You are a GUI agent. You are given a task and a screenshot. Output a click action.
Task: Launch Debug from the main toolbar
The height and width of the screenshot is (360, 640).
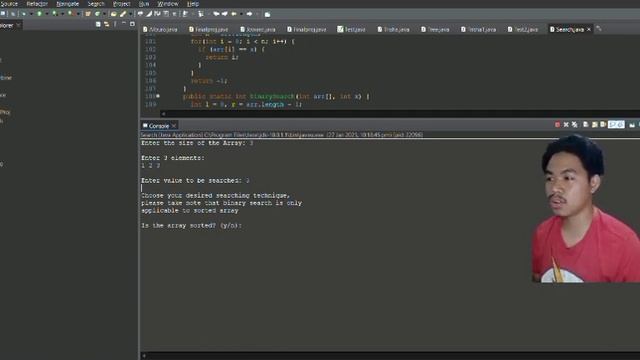23,14
